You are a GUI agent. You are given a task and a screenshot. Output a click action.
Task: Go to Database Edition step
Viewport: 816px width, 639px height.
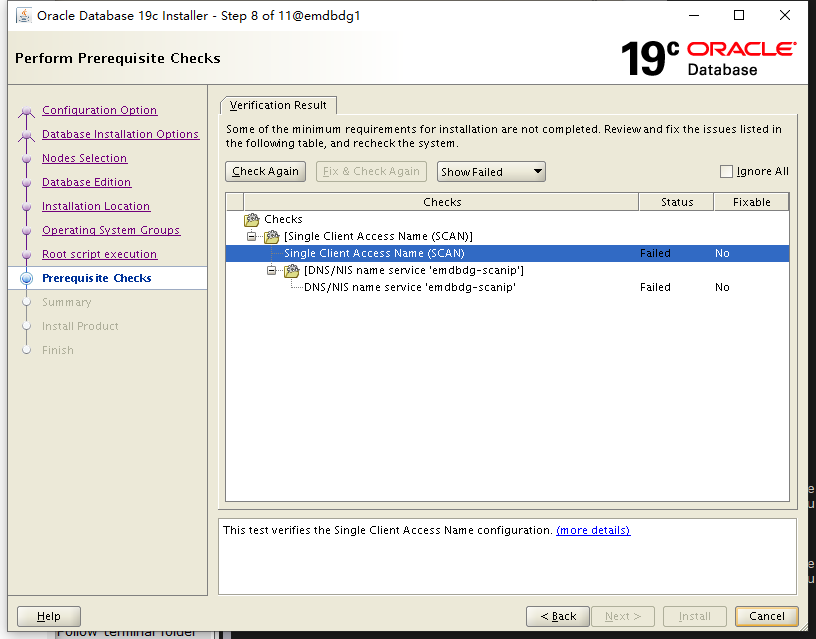pyautogui.click(x=86, y=182)
